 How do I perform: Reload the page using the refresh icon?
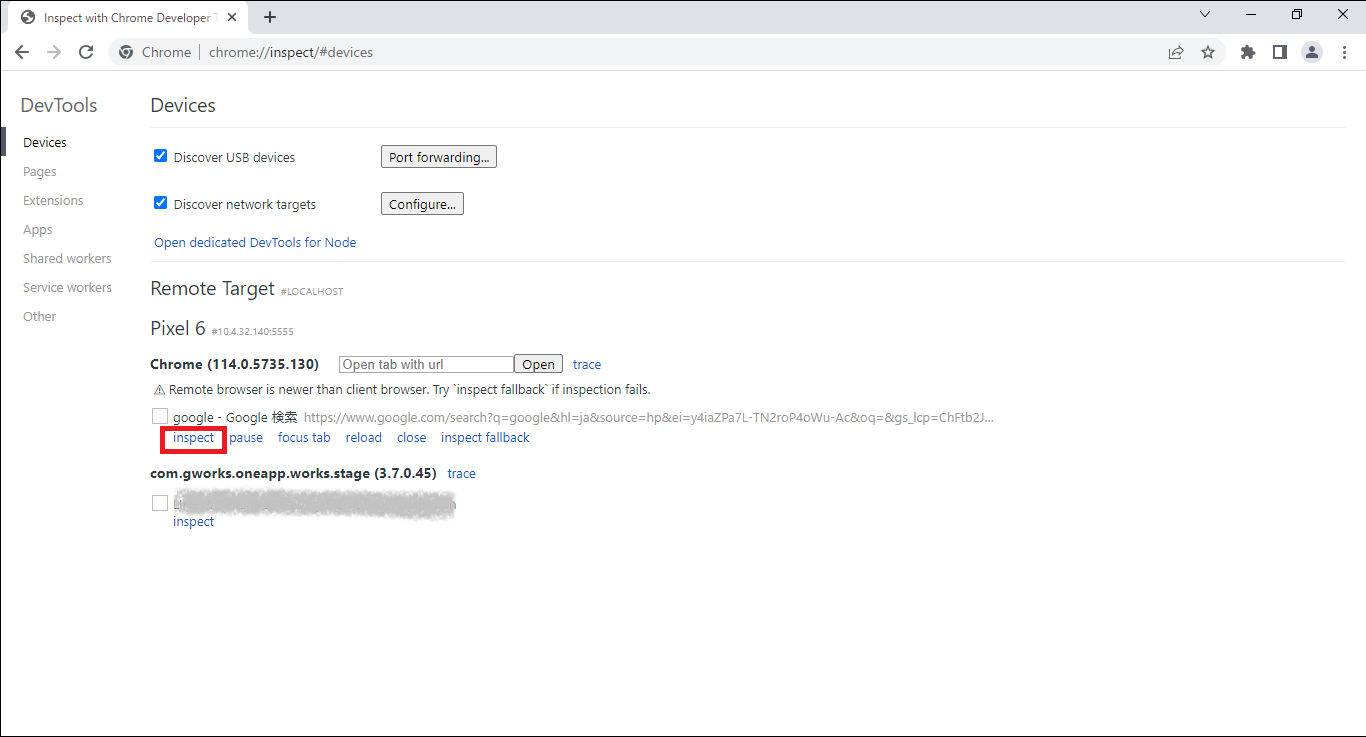tap(86, 52)
